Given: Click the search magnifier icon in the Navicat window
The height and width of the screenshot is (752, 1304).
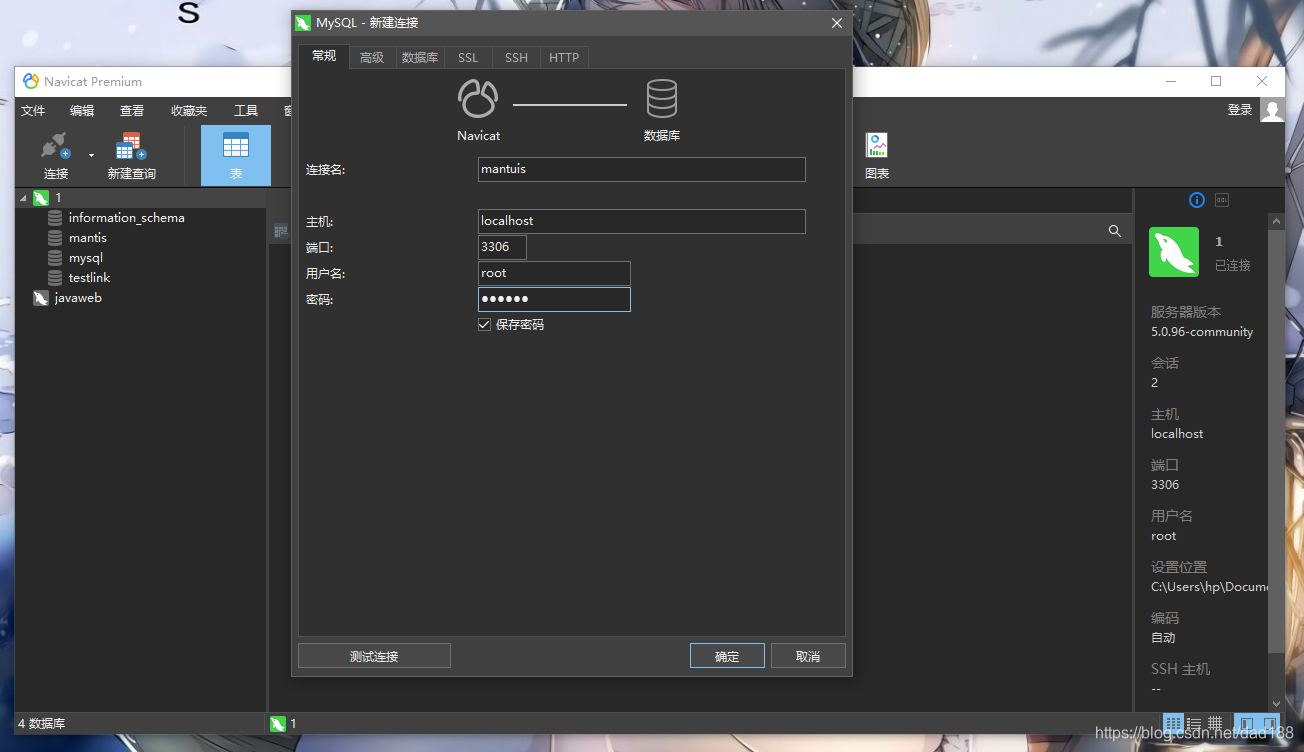Looking at the screenshot, I should [x=1115, y=231].
